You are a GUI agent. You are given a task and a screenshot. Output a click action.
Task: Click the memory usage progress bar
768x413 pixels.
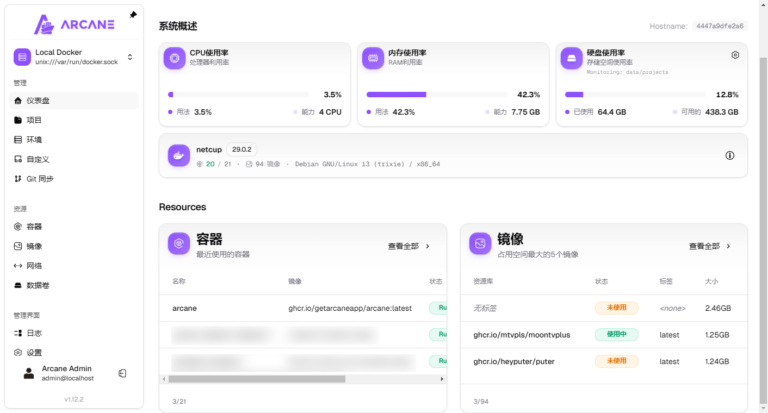[x=437, y=95]
